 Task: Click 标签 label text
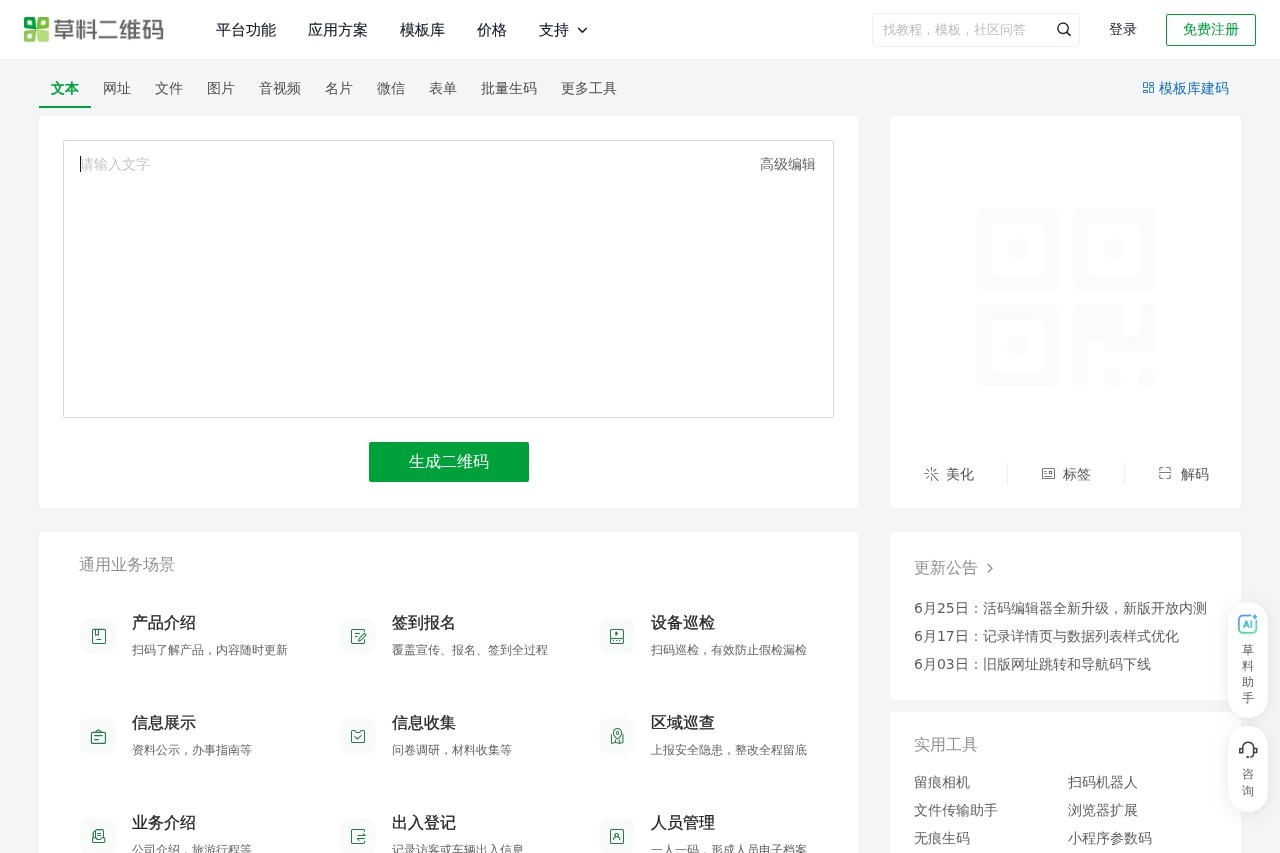click(x=1077, y=474)
